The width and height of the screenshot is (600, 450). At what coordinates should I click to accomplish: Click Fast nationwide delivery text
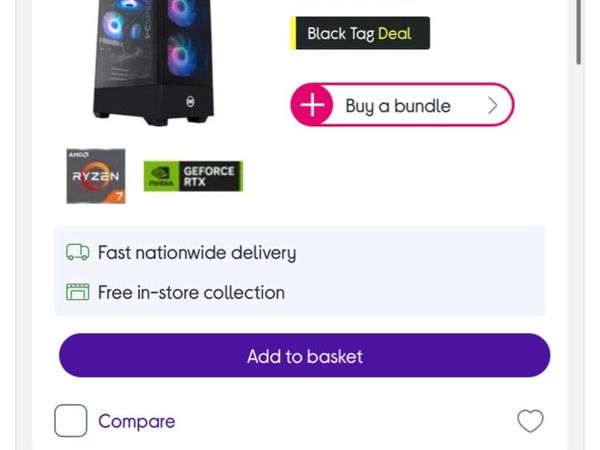197,253
